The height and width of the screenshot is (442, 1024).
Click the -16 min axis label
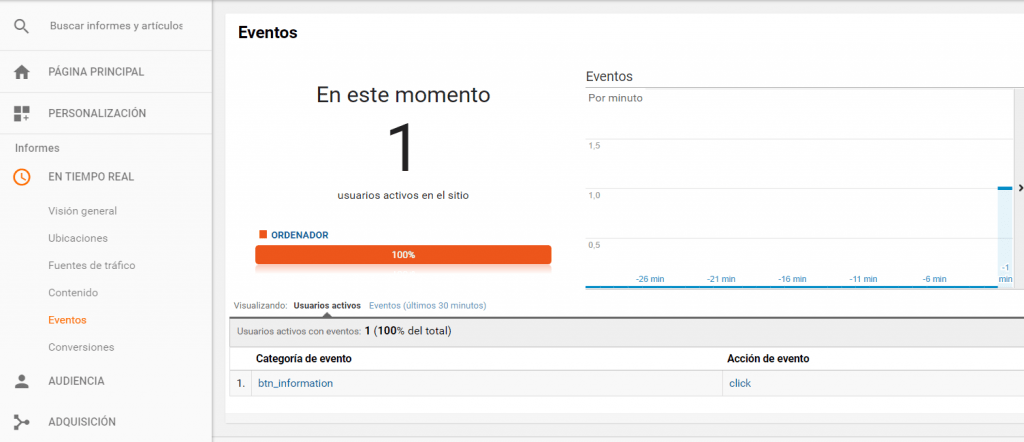792,279
